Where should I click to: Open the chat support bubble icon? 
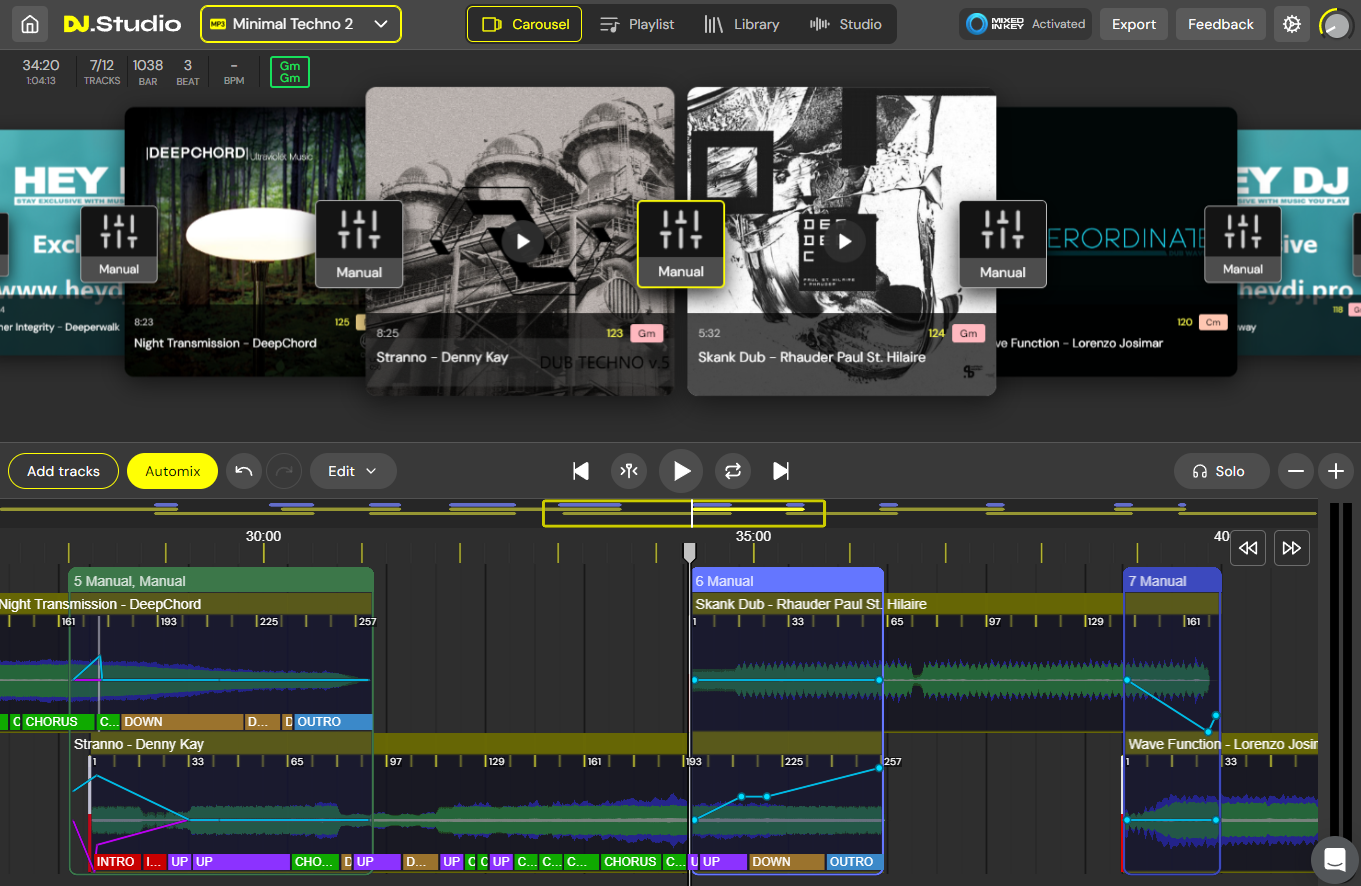1334,859
